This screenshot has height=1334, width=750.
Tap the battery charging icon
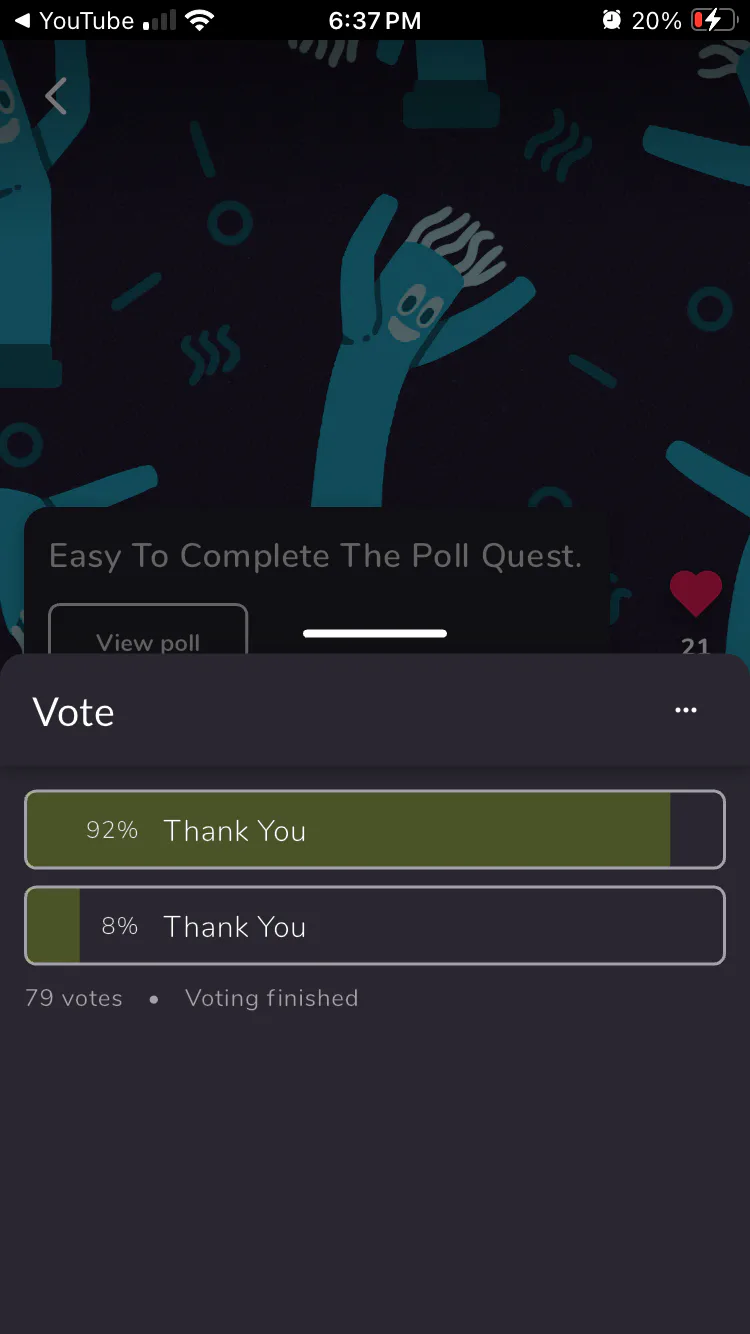point(713,20)
